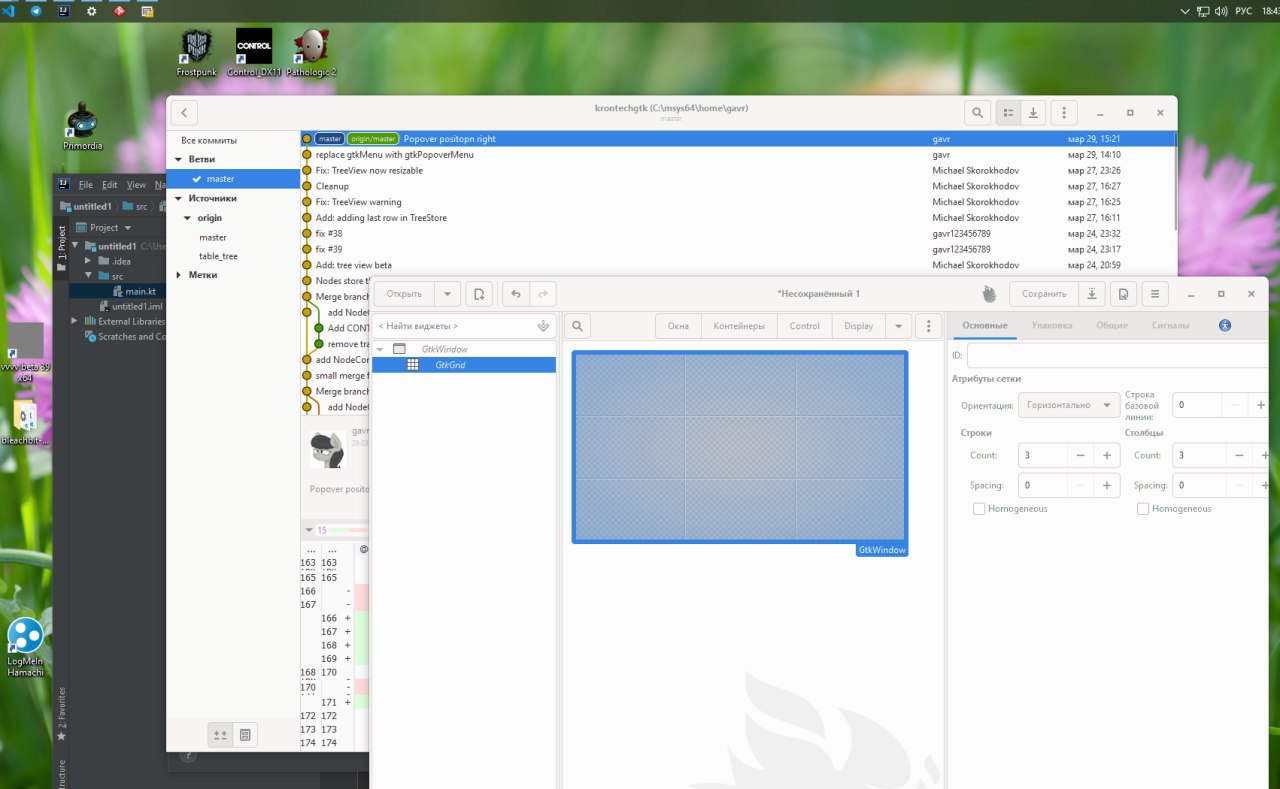
Task: Open the three-dot menu in gitg header
Action: pos(1064,113)
